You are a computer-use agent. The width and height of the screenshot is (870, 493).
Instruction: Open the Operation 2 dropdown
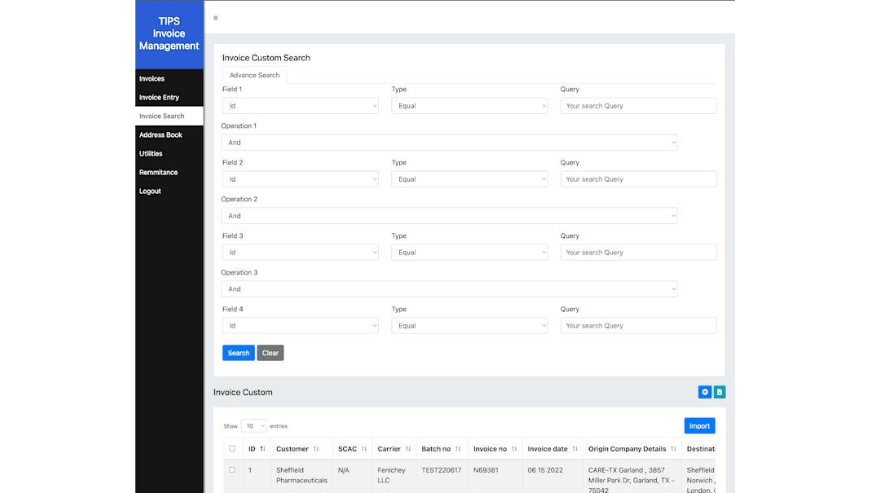(x=449, y=216)
